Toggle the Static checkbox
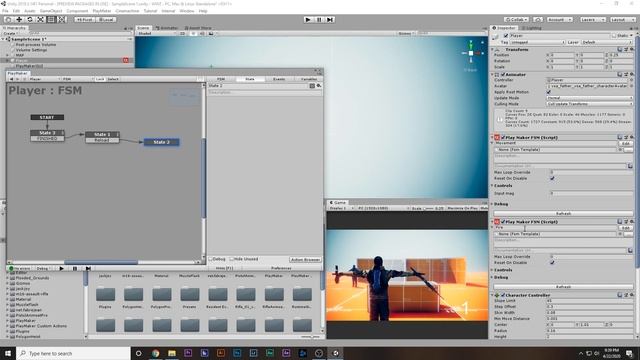640x360 pixels. click(x=613, y=36)
